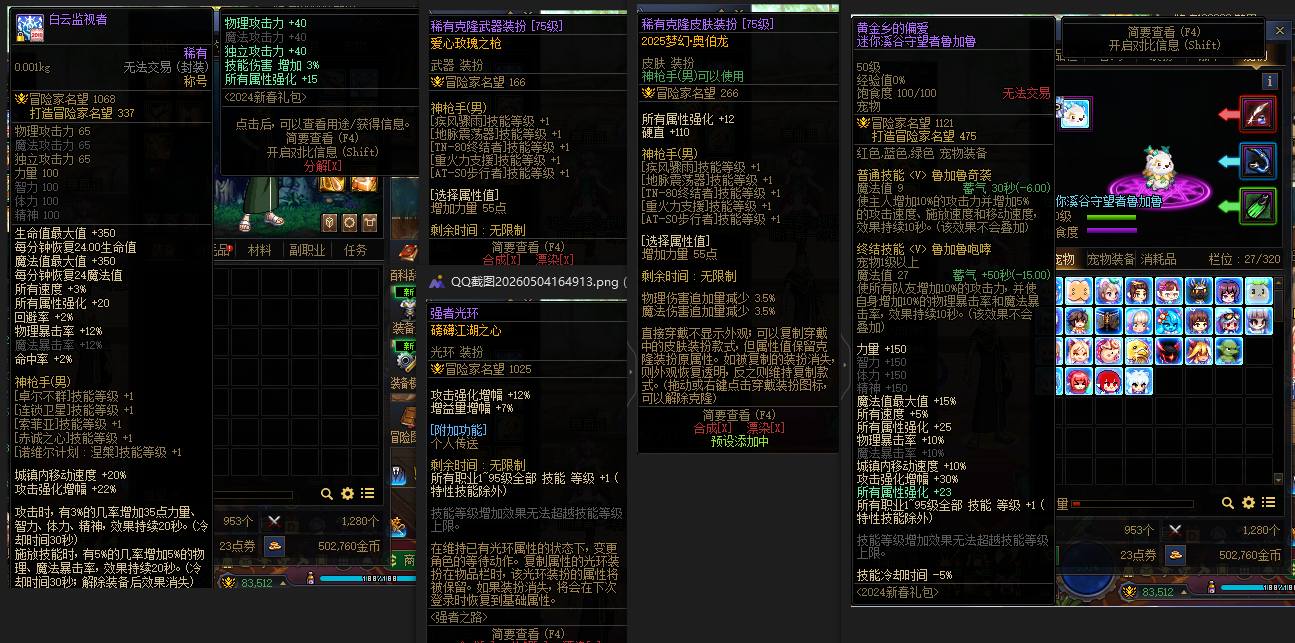Screen dimensions: 1295x643
Task: Expand the small arrow next to right 83,512
Action: 1183,592
